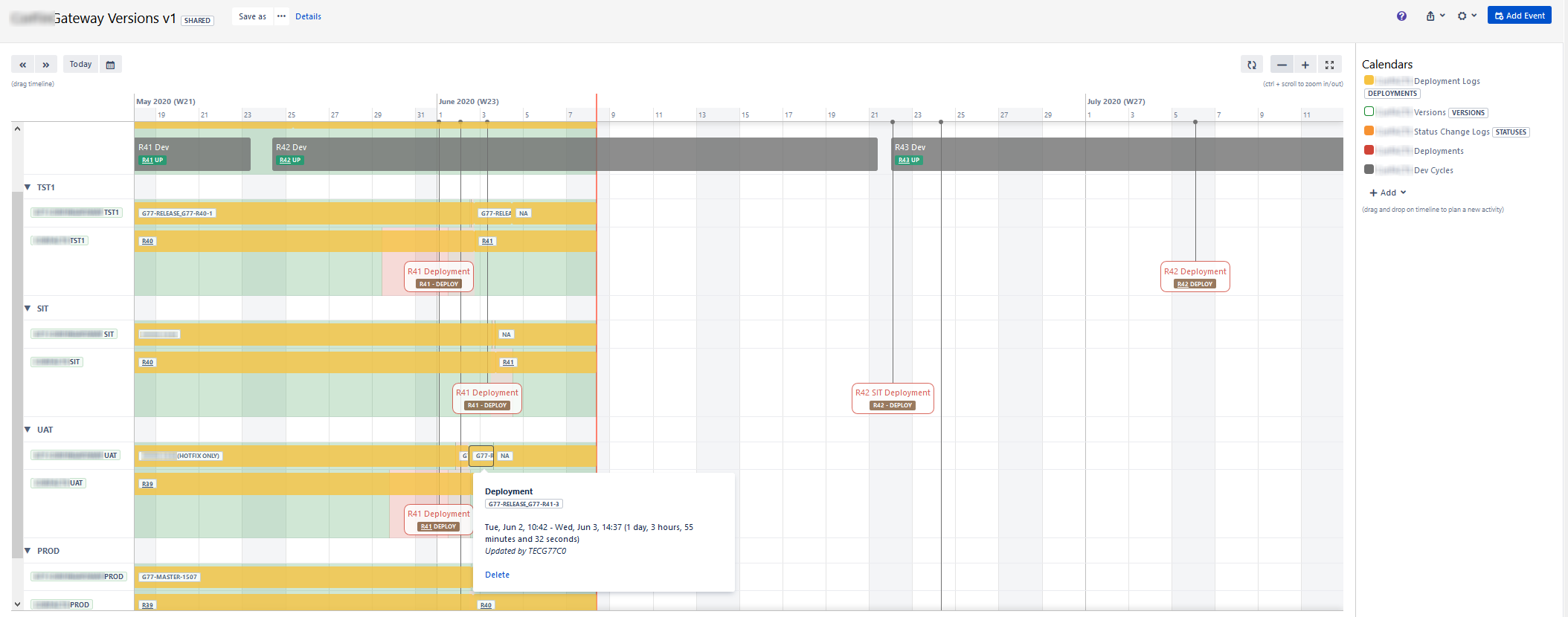Select the R43 Dev cycle bar
This screenshot has height=617, width=1568.
click(x=1116, y=154)
